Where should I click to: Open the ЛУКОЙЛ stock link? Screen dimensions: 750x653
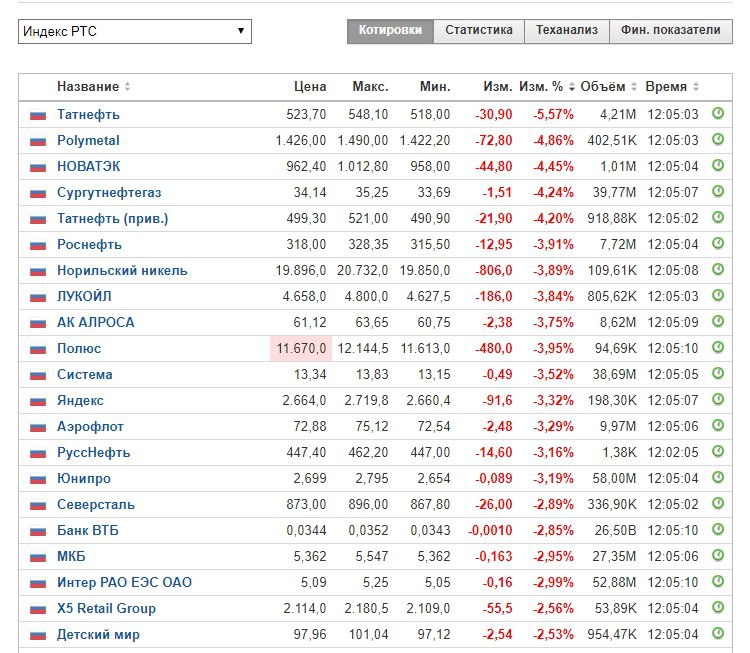[x=84, y=297]
